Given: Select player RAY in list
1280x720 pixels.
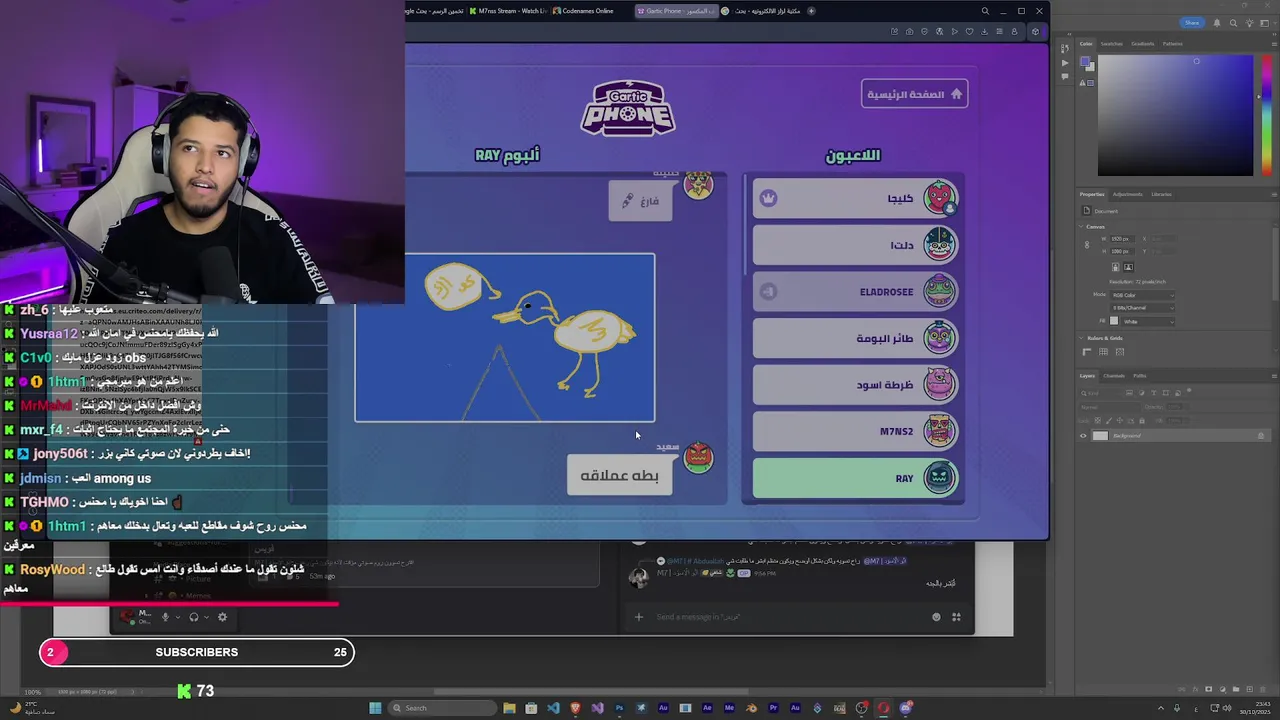Looking at the screenshot, I should click(856, 478).
